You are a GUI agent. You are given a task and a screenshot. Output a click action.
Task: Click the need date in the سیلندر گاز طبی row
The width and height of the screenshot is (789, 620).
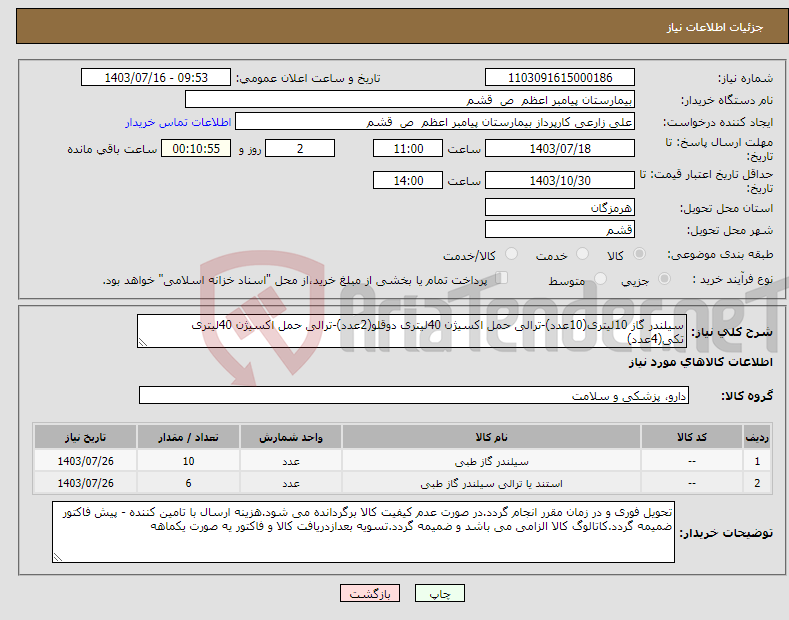(x=85, y=461)
